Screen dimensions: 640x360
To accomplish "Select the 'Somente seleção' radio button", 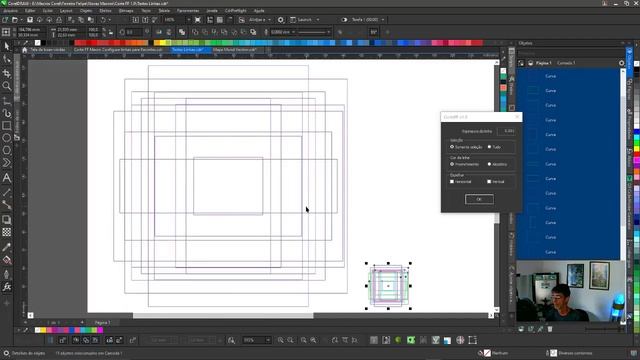I will click(452, 147).
